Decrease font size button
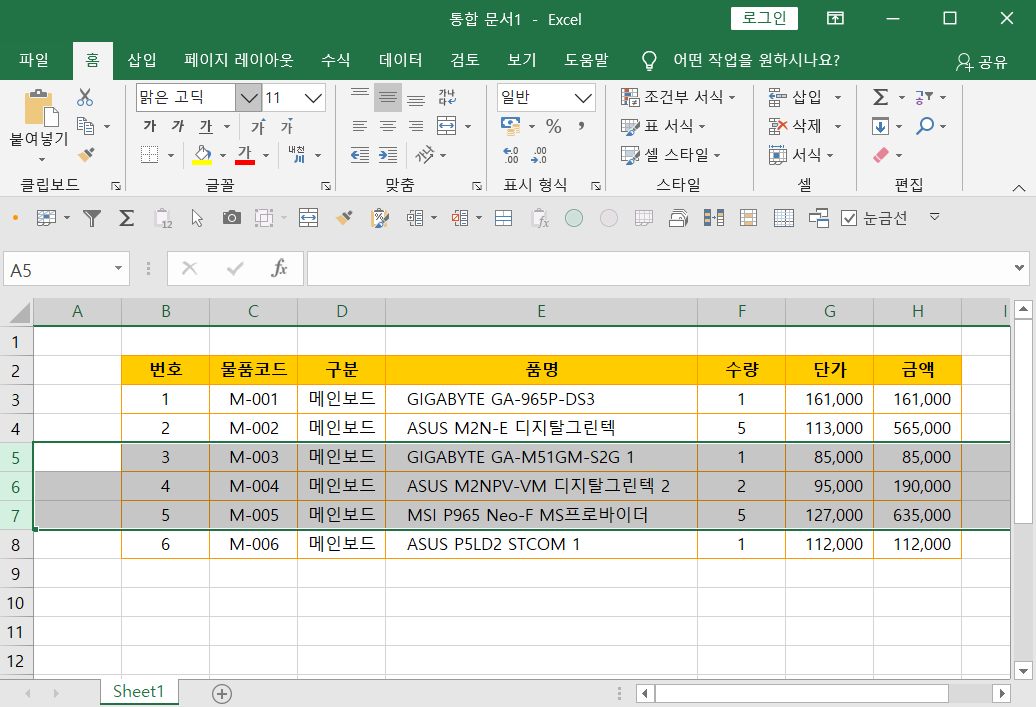The image size is (1036, 707). (287, 126)
